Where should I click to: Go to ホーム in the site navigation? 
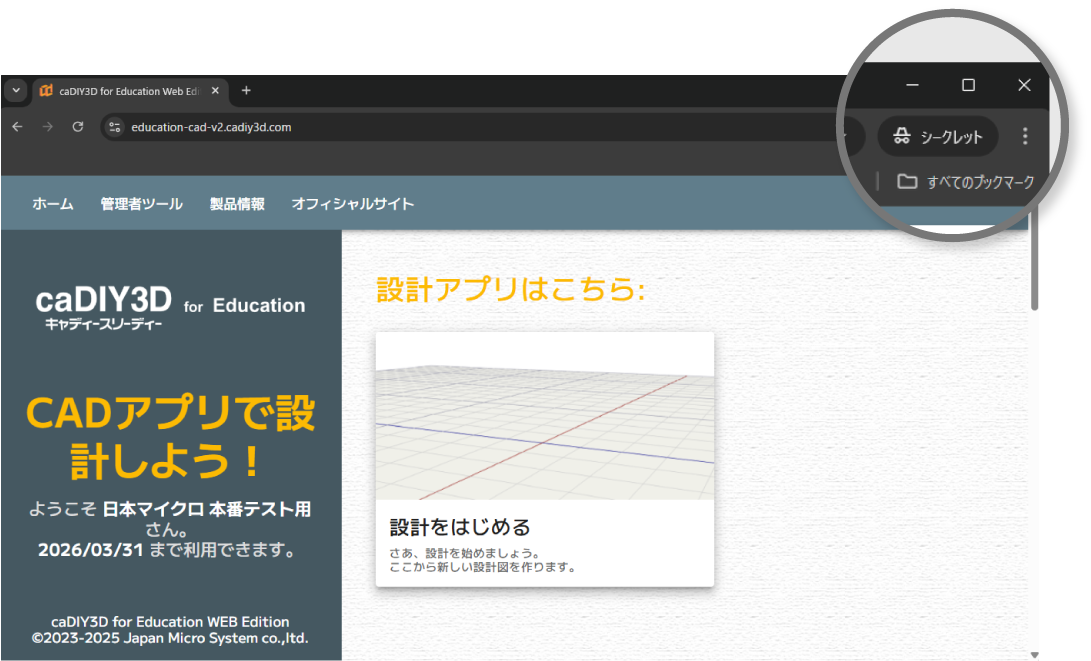coord(53,204)
